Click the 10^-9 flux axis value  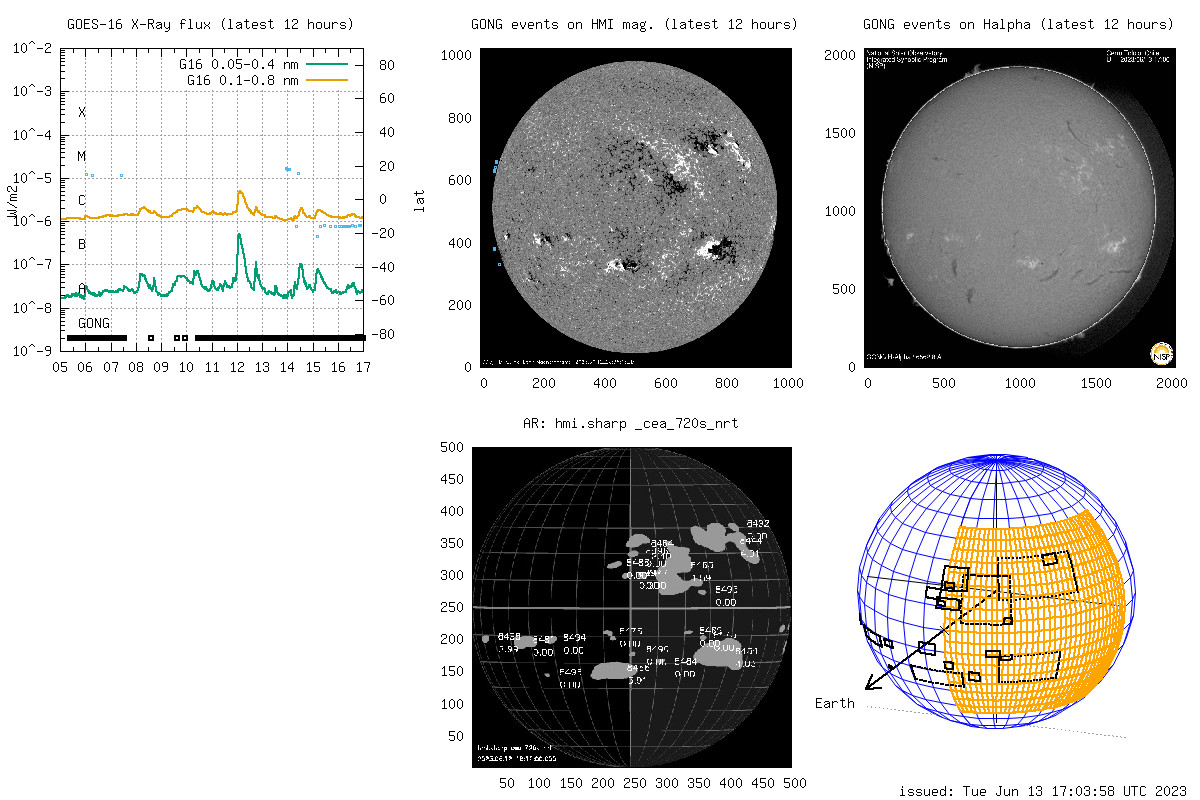click(x=33, y=351)
